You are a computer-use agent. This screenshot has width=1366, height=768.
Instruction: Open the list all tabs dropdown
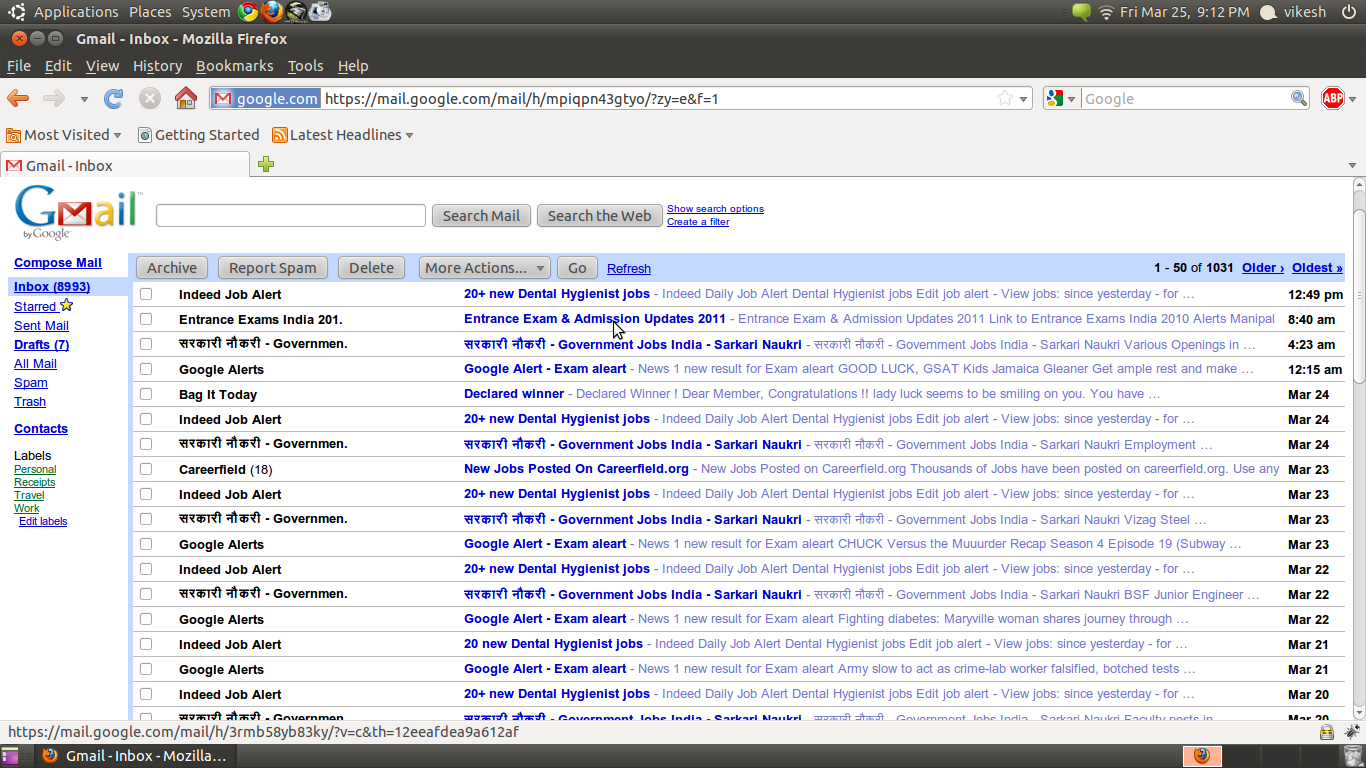1352,165
